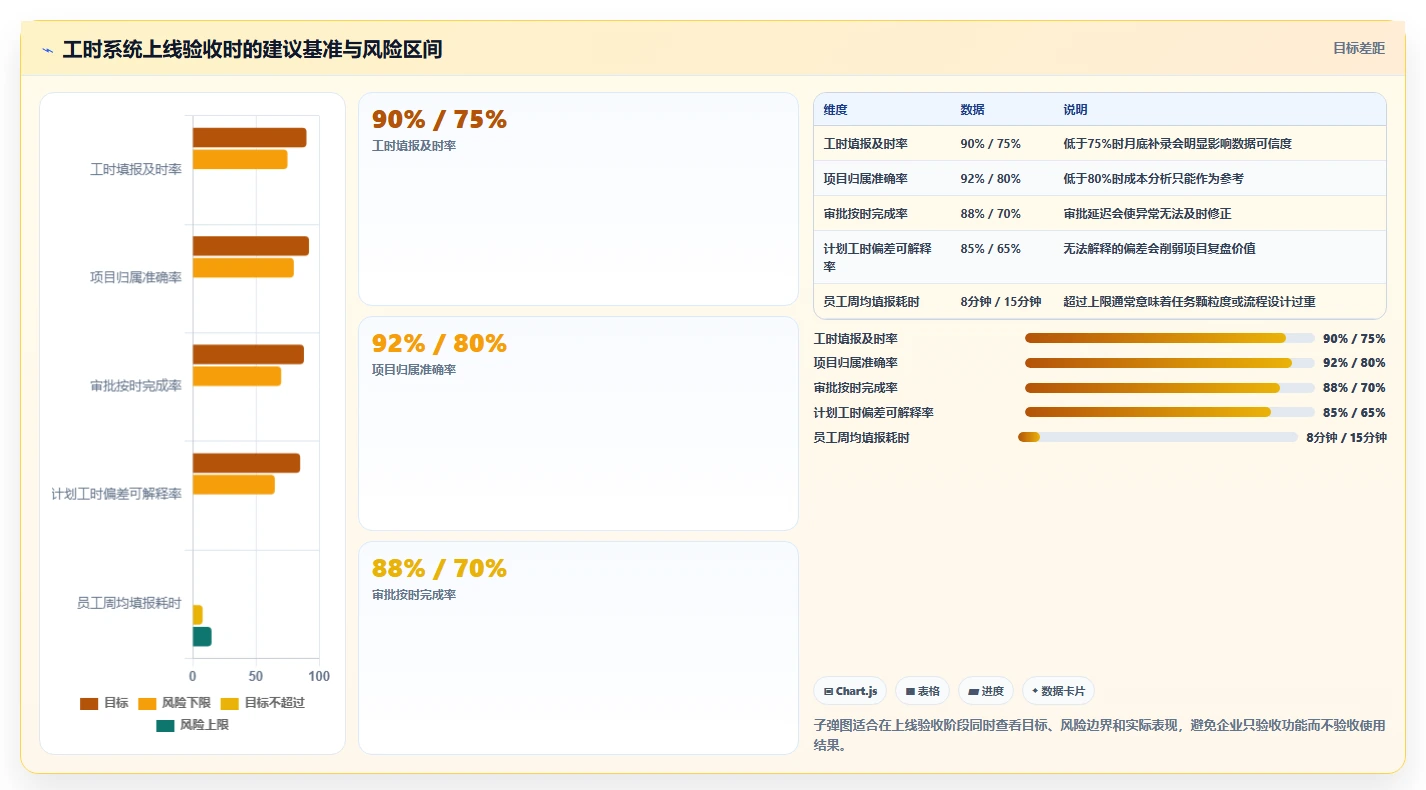
Task: Open the 92% / 80% data card
Action: pos(578,424)
